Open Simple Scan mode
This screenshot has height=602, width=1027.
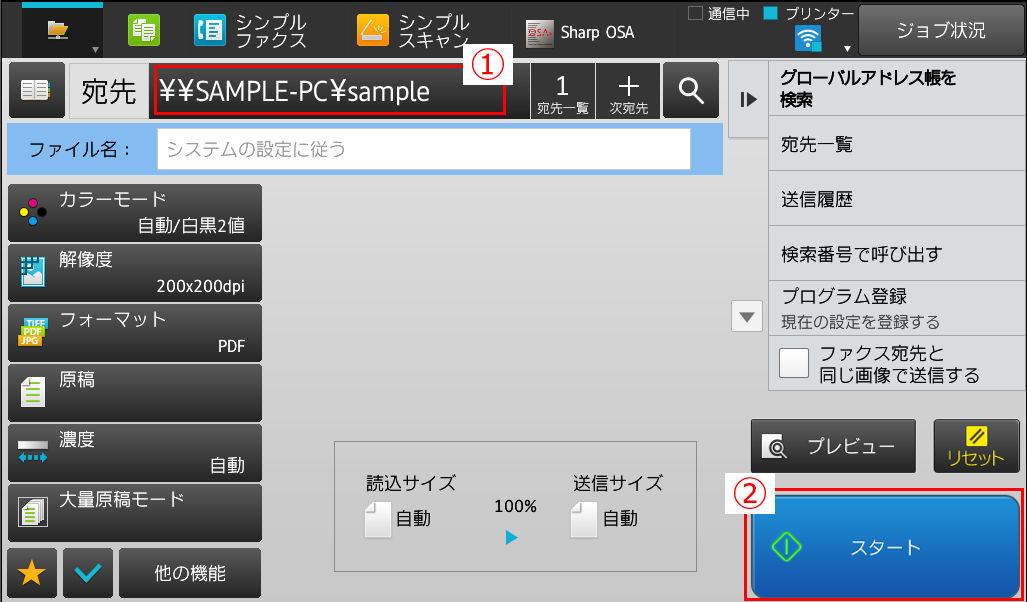point(413,31)
